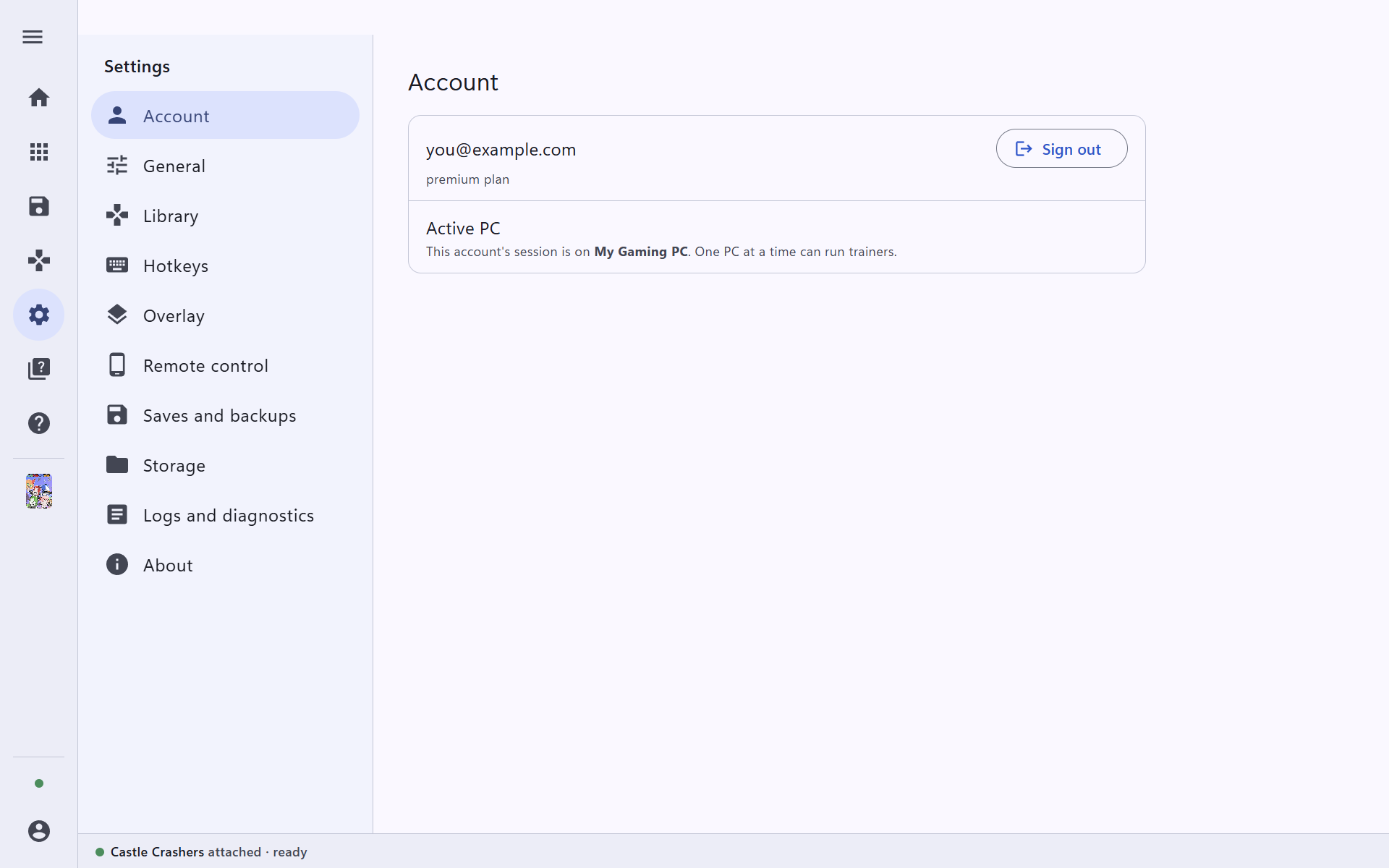
Task: Open Logs and diagnostics settings
Action: [x=225, y=515]
